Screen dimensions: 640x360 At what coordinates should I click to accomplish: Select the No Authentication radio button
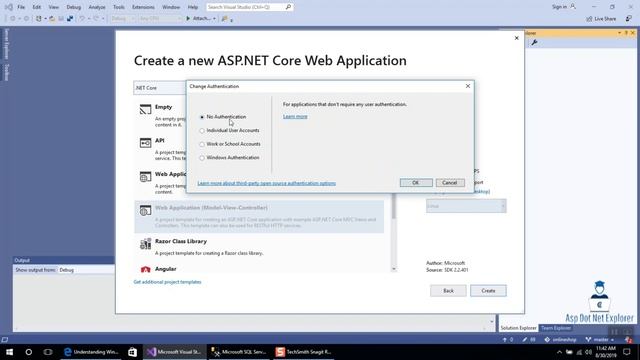pos(202,117)
